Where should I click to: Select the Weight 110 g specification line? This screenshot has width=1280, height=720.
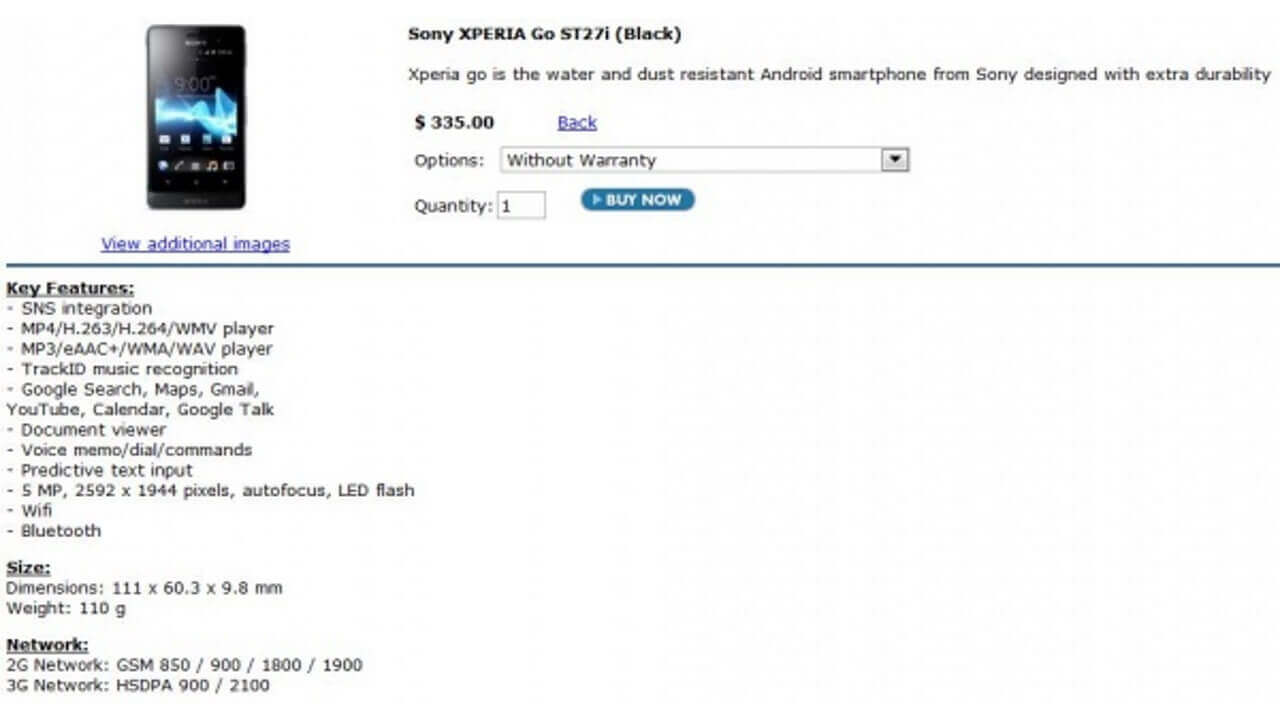(65, 608)
